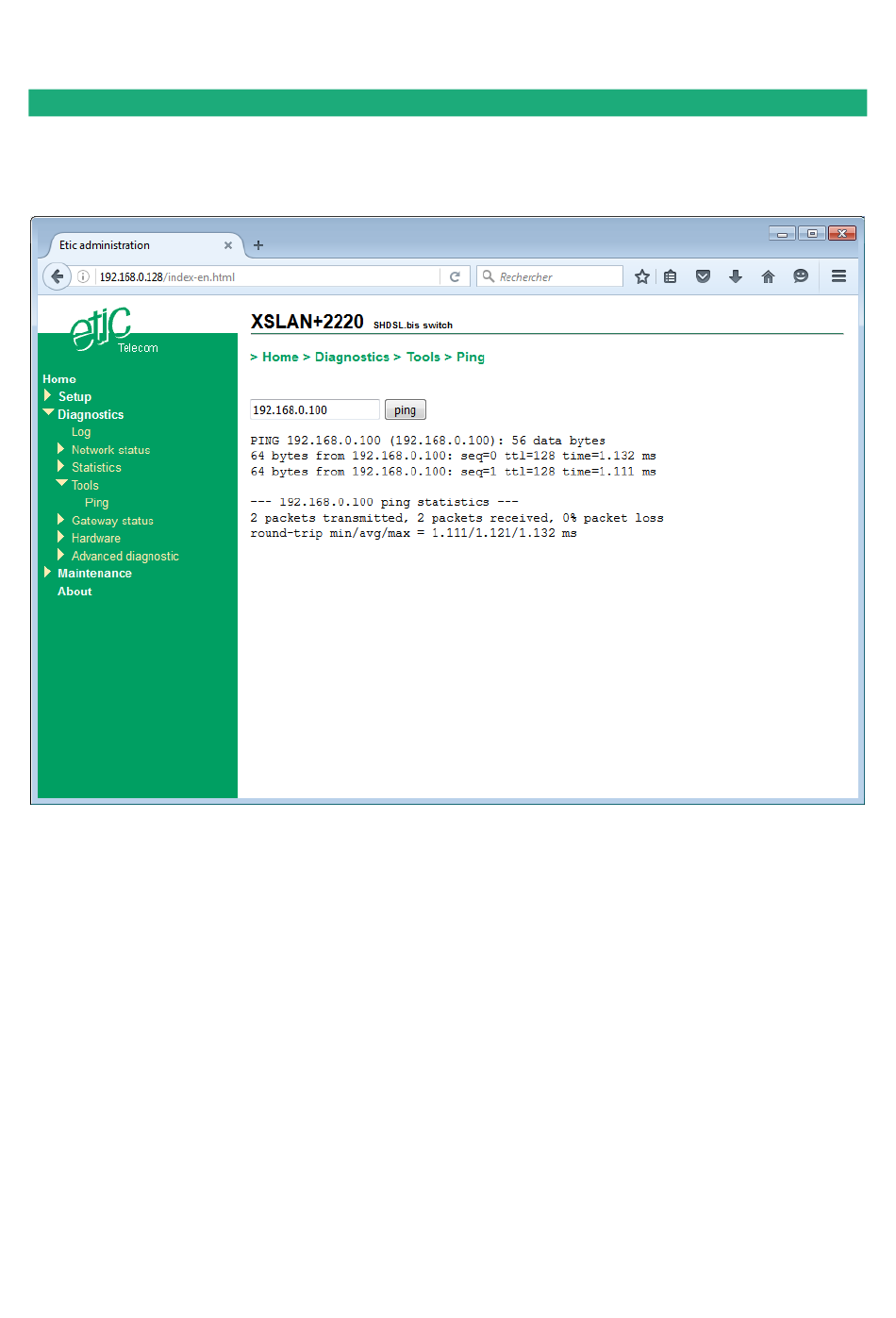
Task: Show bookmarks list icon
Action: [x=671, y=276]
